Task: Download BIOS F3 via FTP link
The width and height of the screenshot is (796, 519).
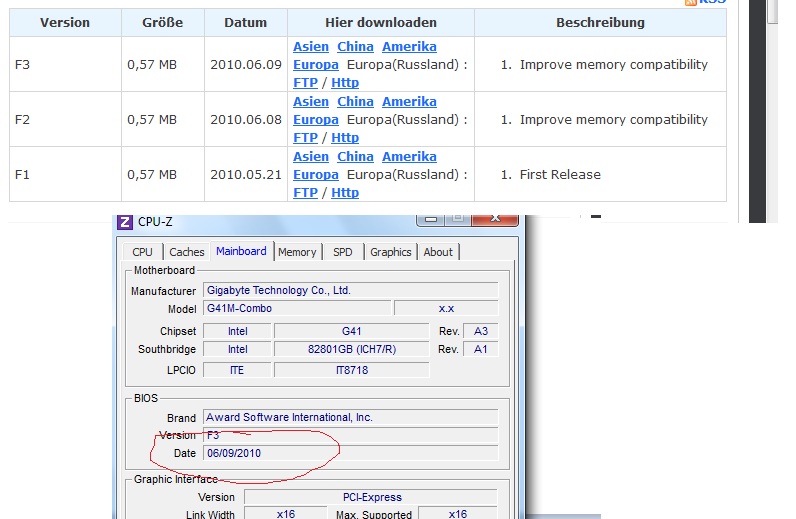Action: coord(305,82)
